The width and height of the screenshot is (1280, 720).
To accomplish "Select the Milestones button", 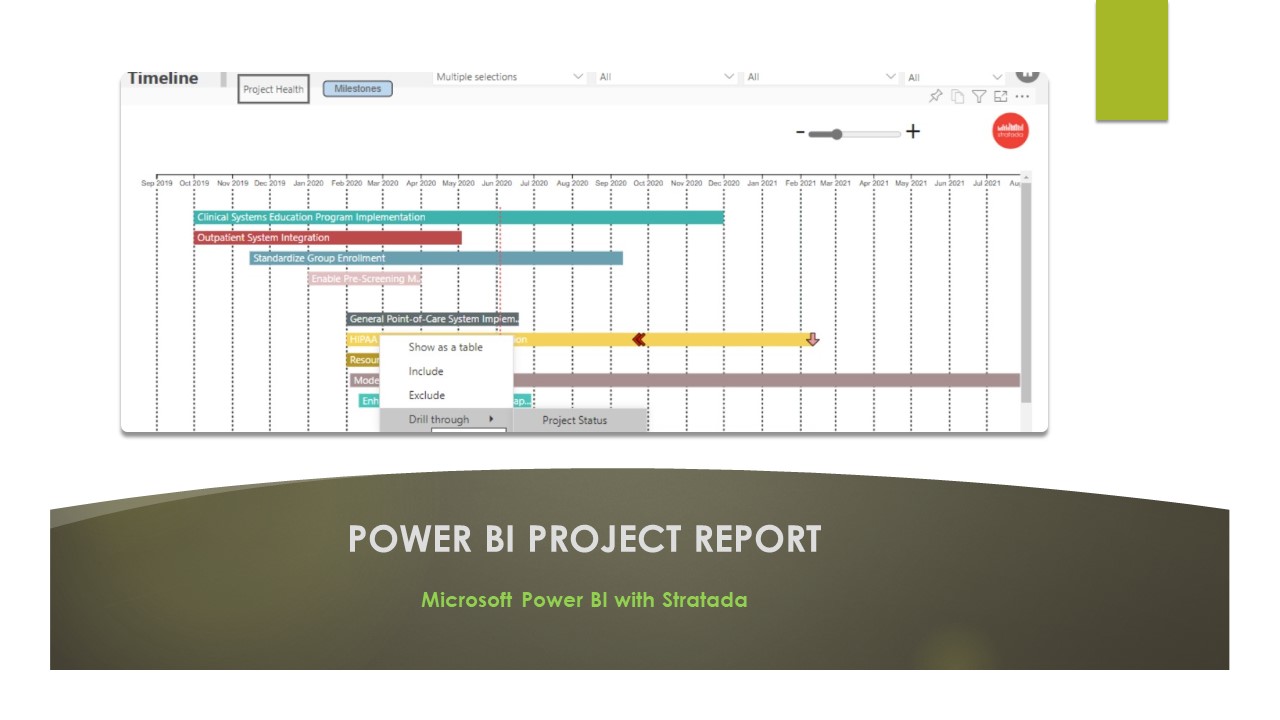I will (x=358, y=89).
